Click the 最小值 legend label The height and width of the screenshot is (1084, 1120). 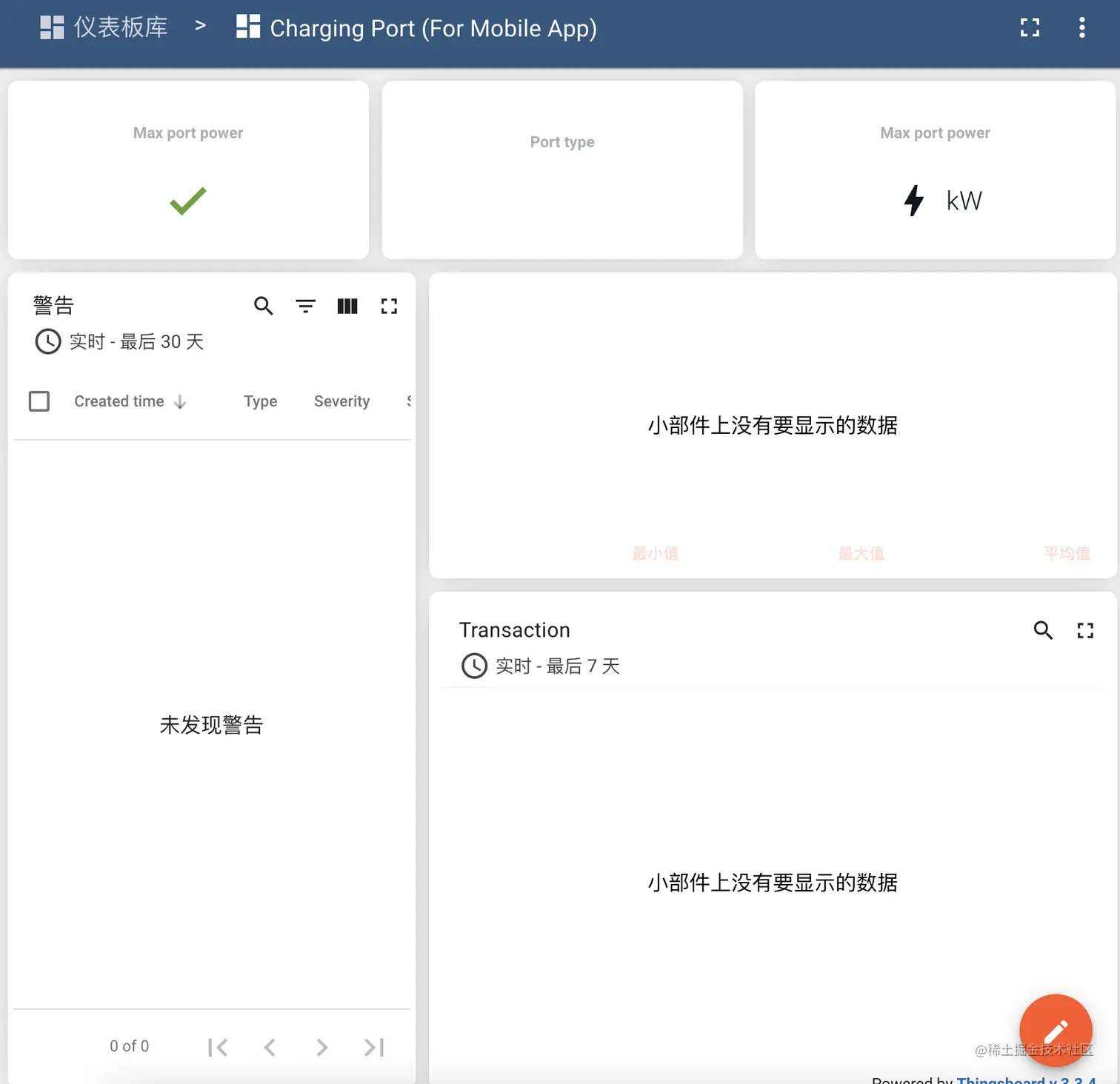pos(656,553)
